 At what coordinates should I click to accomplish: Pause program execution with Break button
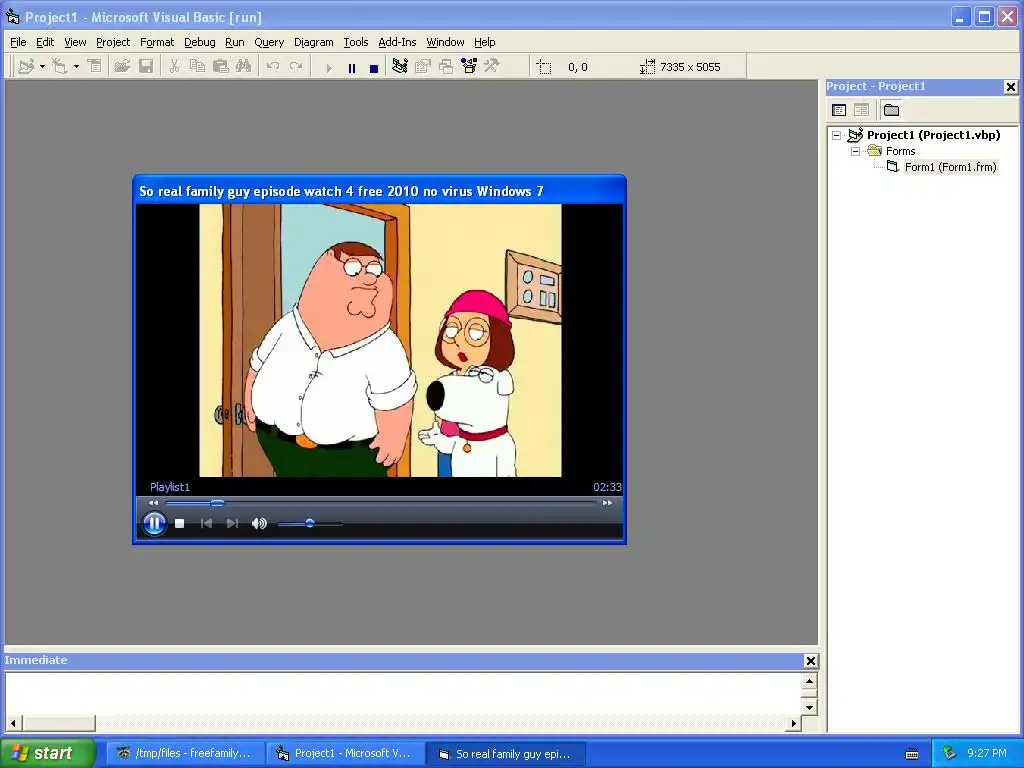352,68
